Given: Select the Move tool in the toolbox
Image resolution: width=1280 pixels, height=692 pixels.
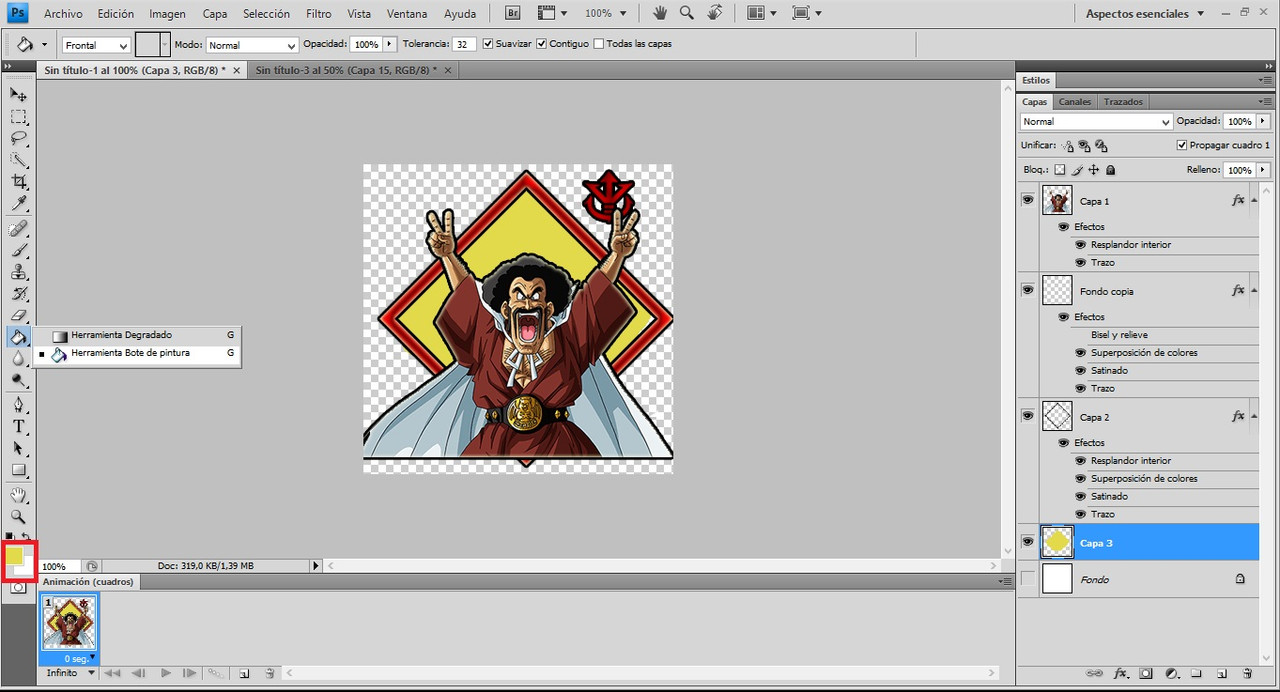Looking at the screenshot, I should pos(18,94).
